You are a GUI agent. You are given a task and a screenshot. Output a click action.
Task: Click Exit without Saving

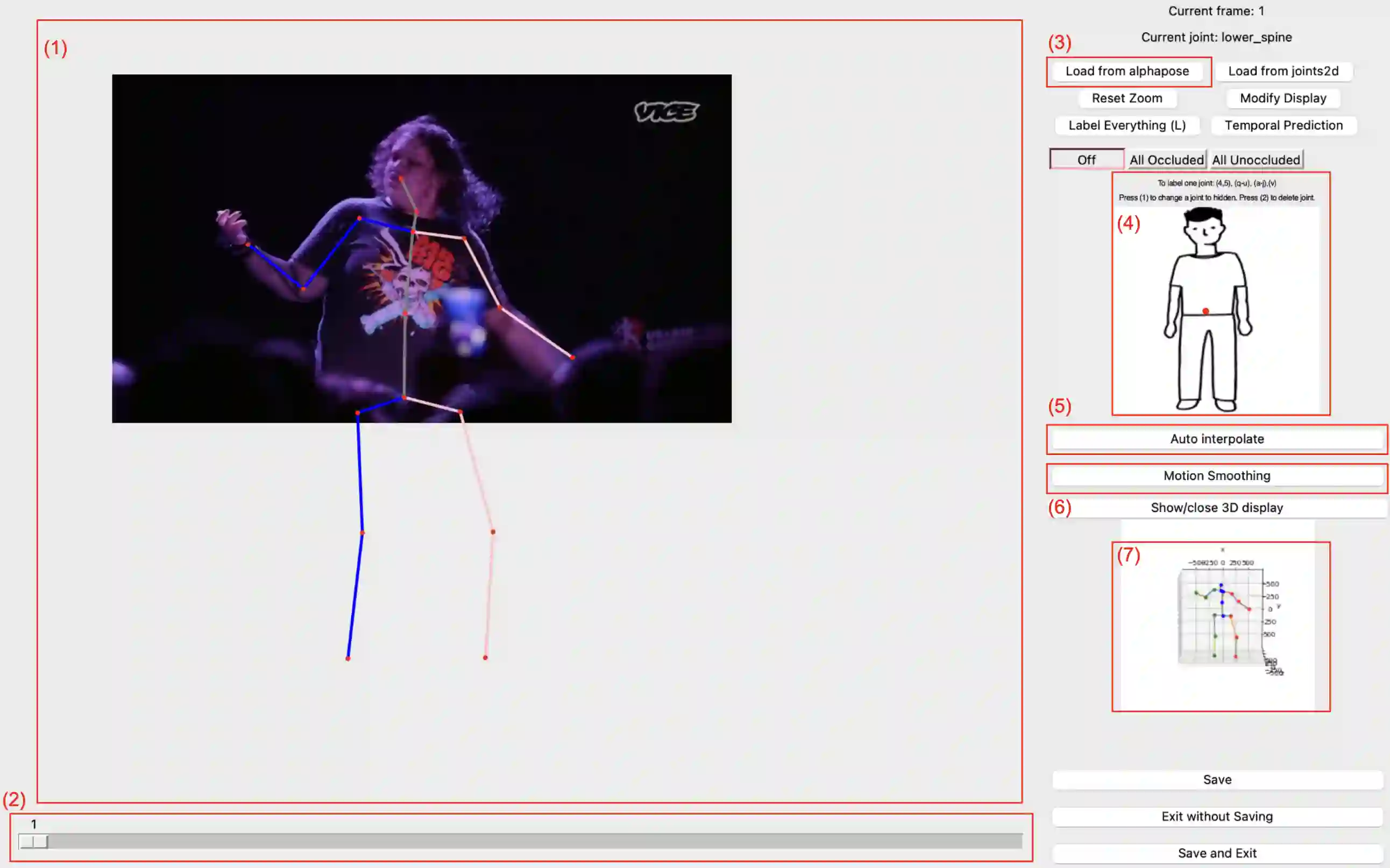pyautogui.click(x=1217, y=816)
